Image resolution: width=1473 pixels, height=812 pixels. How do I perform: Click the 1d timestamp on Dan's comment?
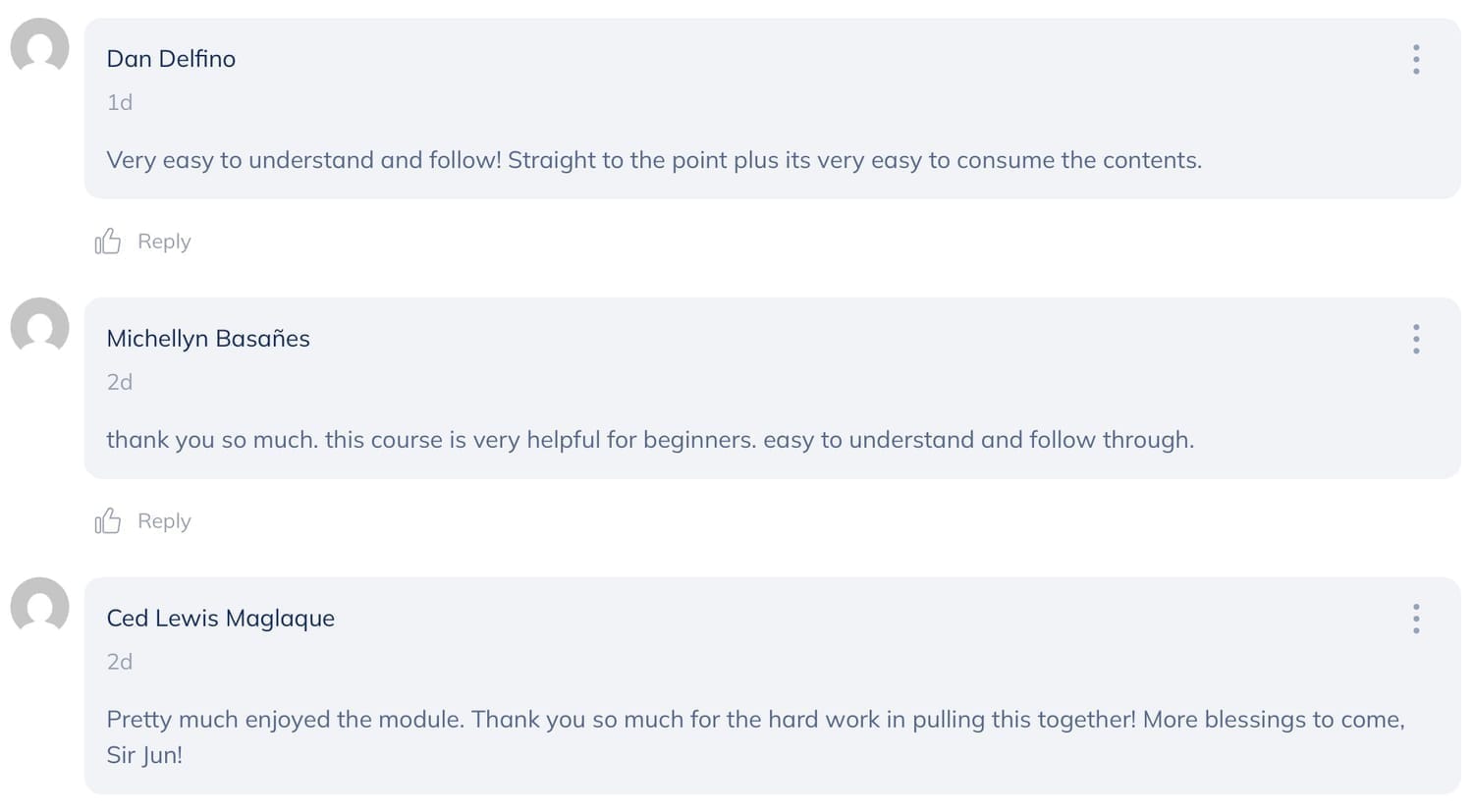pos(120,102)
